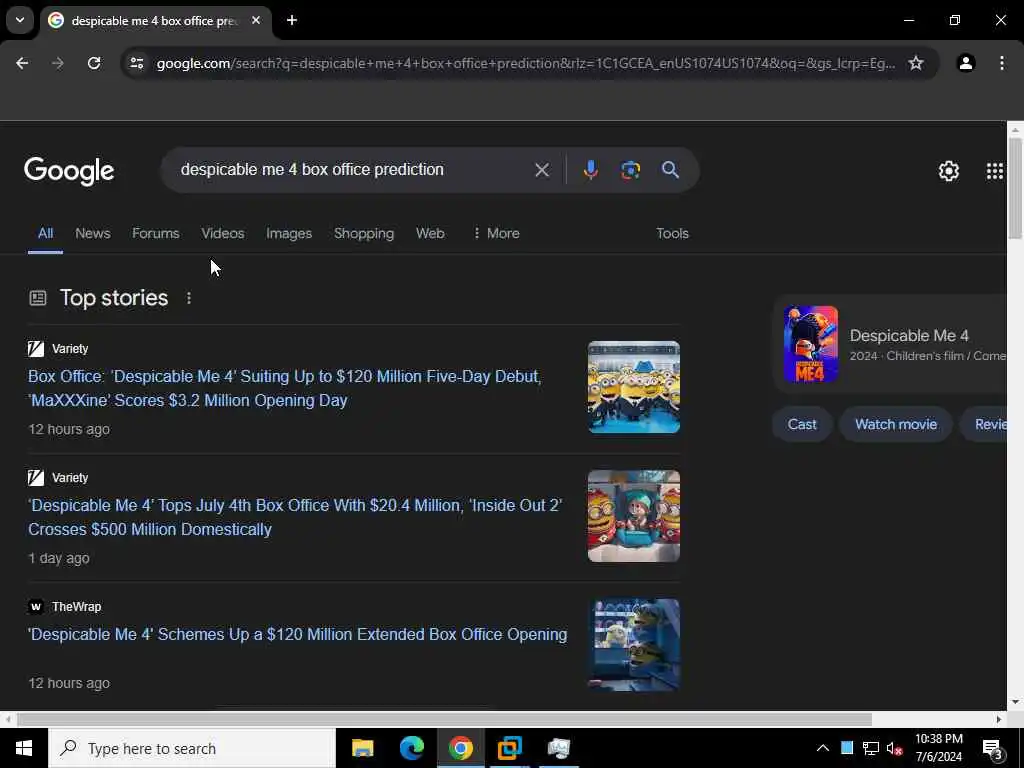Search by image with Google Lens
Viewport: 1024px width, 768px height.
(630, 170)
